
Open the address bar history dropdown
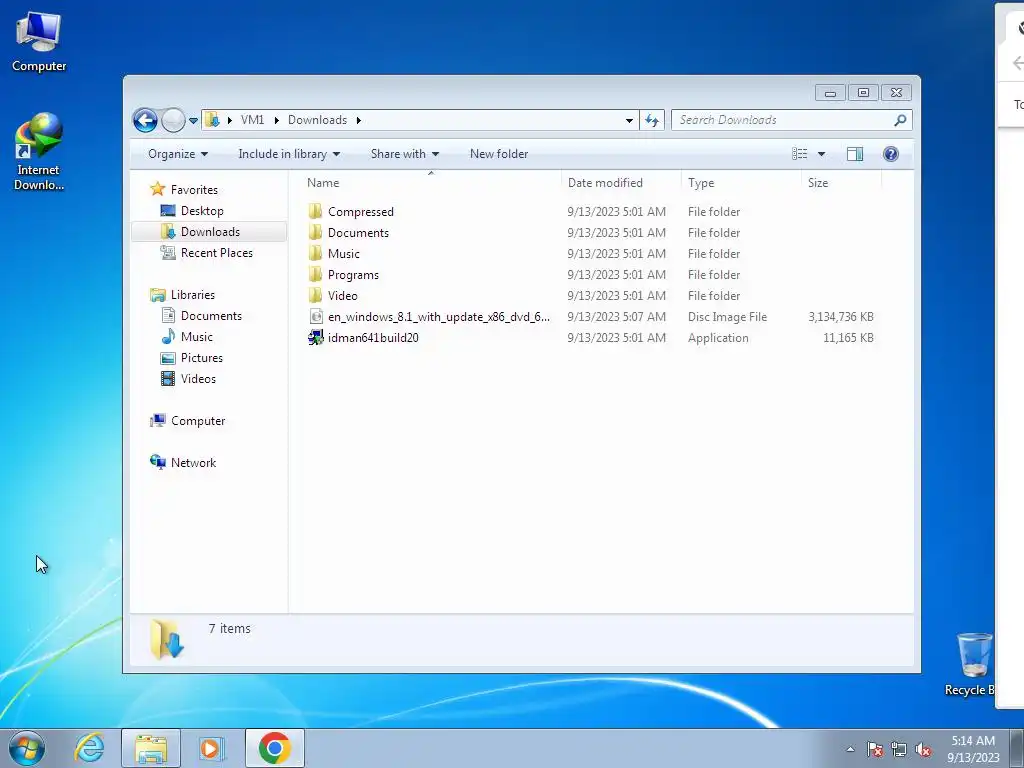(629, 120)
